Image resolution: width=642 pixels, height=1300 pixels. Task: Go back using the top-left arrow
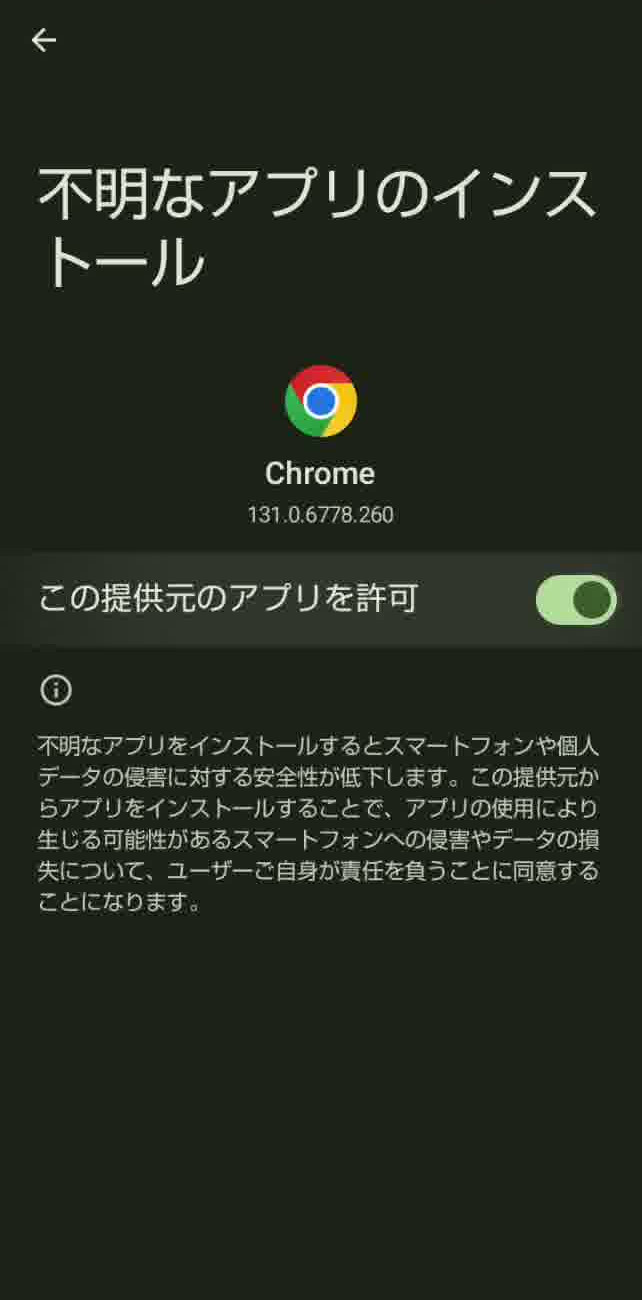[44, 39]
